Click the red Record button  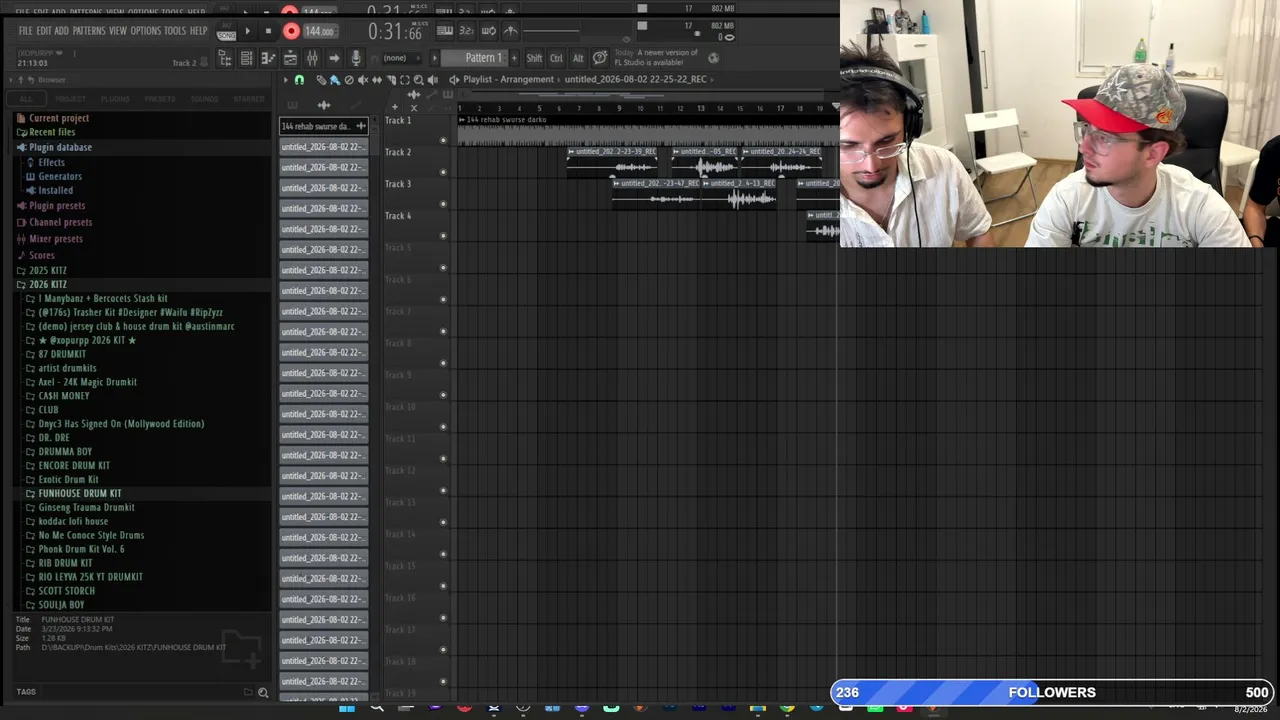[x=291, y=31]
